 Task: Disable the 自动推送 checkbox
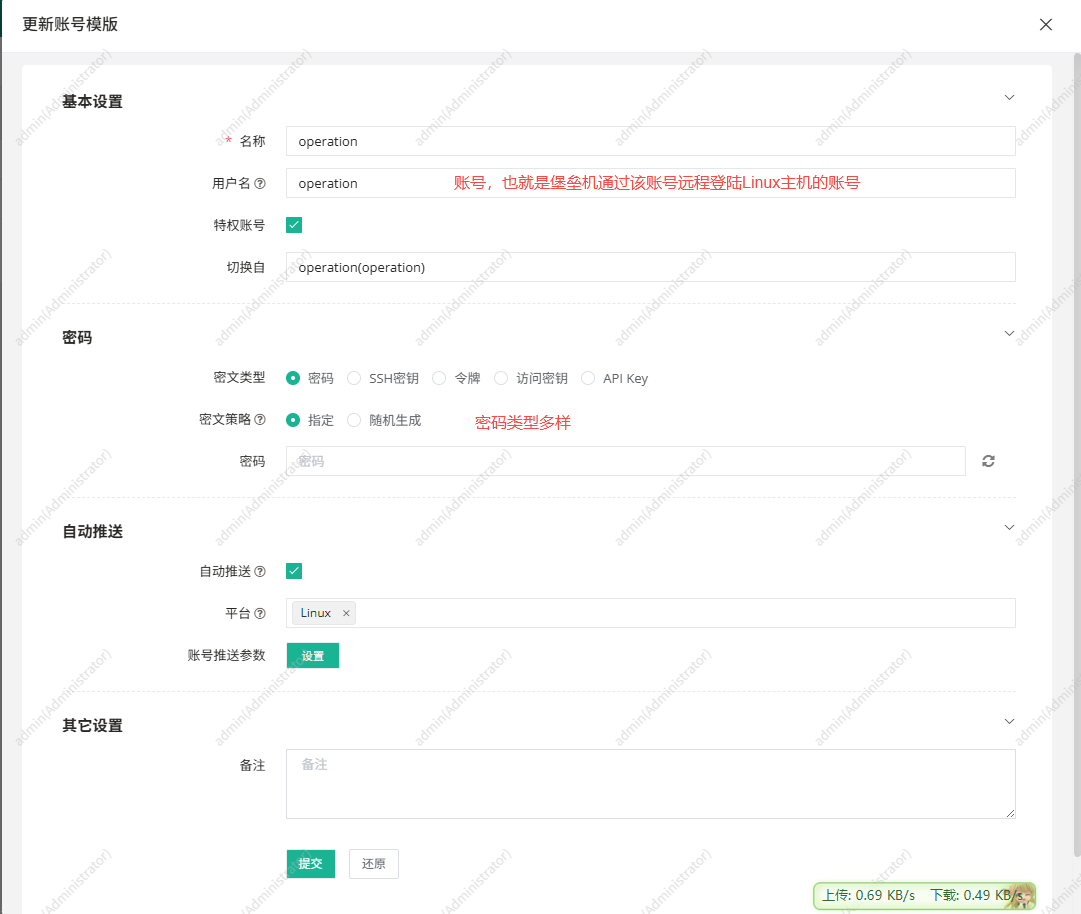point(293,571)
